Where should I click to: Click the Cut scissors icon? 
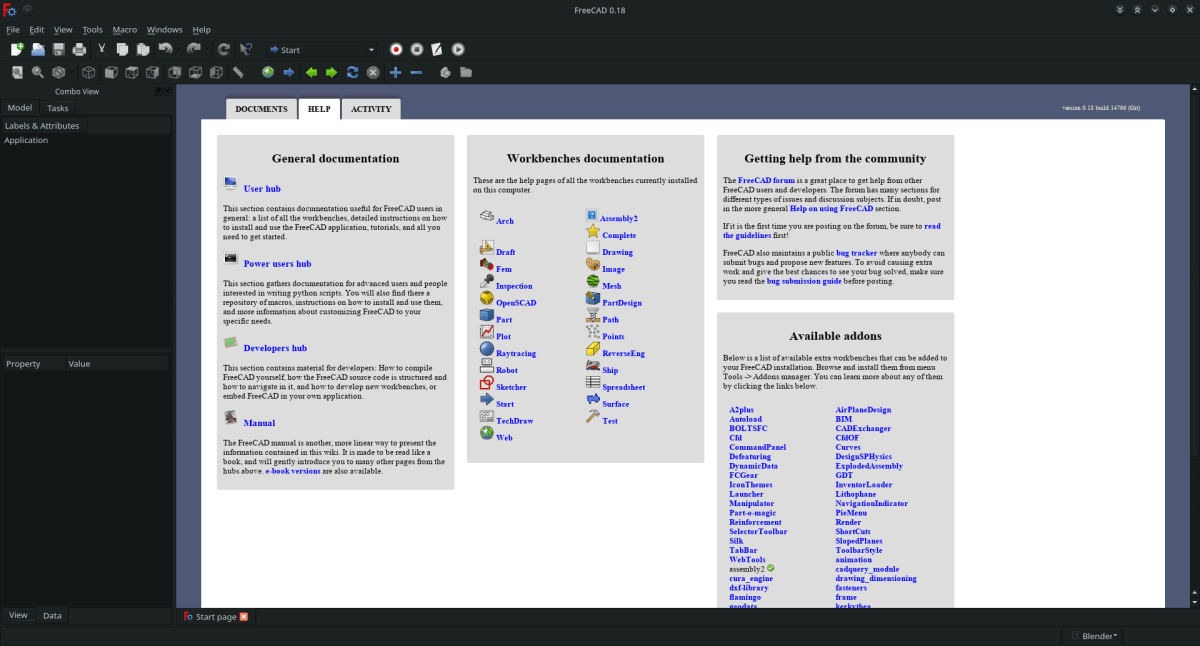click(x=102, y=49)
